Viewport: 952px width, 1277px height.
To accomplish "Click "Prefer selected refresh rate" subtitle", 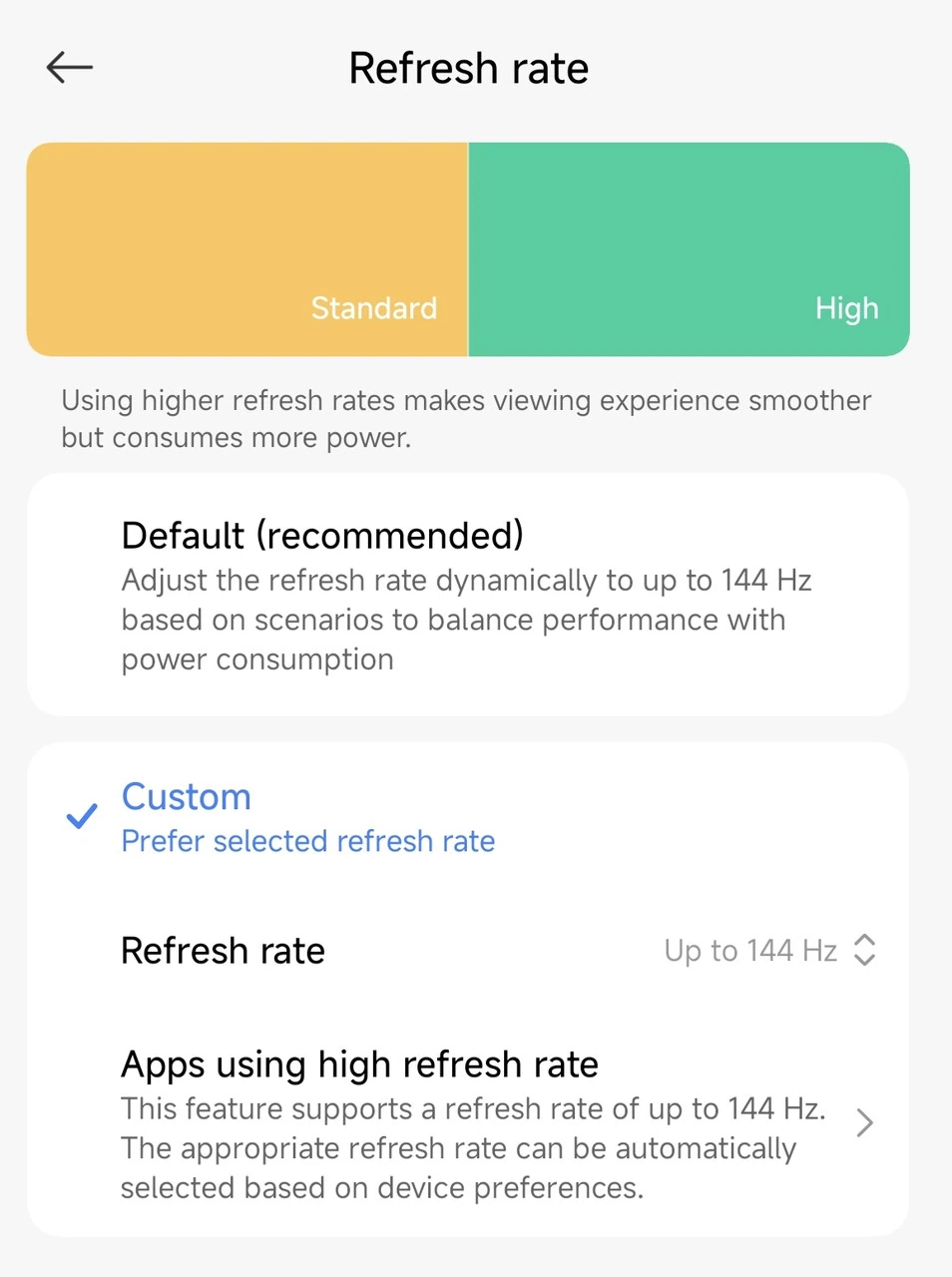I will tap(307, 841).
